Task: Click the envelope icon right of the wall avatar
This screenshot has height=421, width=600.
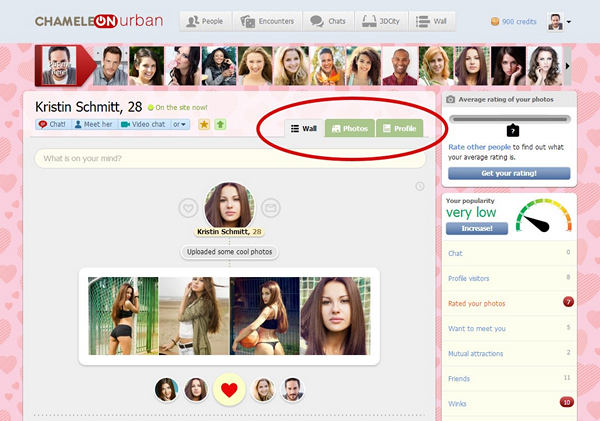Action: pyautogui.click(x=271, y=208)
